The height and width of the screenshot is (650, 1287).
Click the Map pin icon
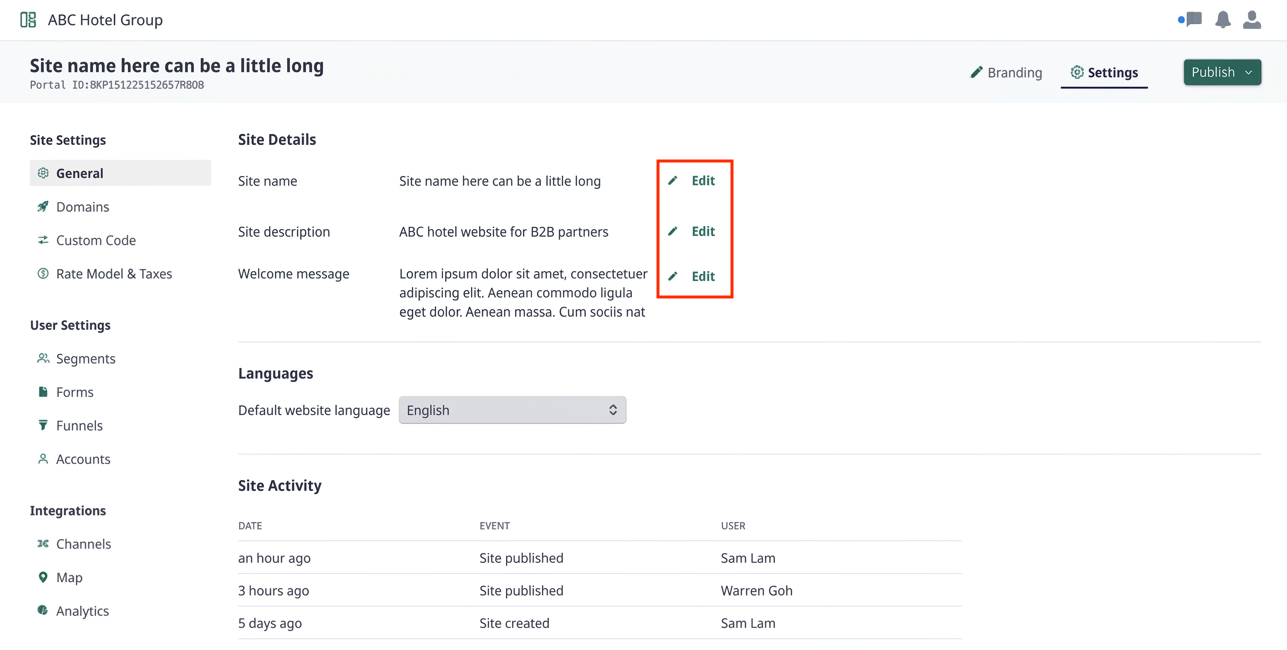point(43,577)
